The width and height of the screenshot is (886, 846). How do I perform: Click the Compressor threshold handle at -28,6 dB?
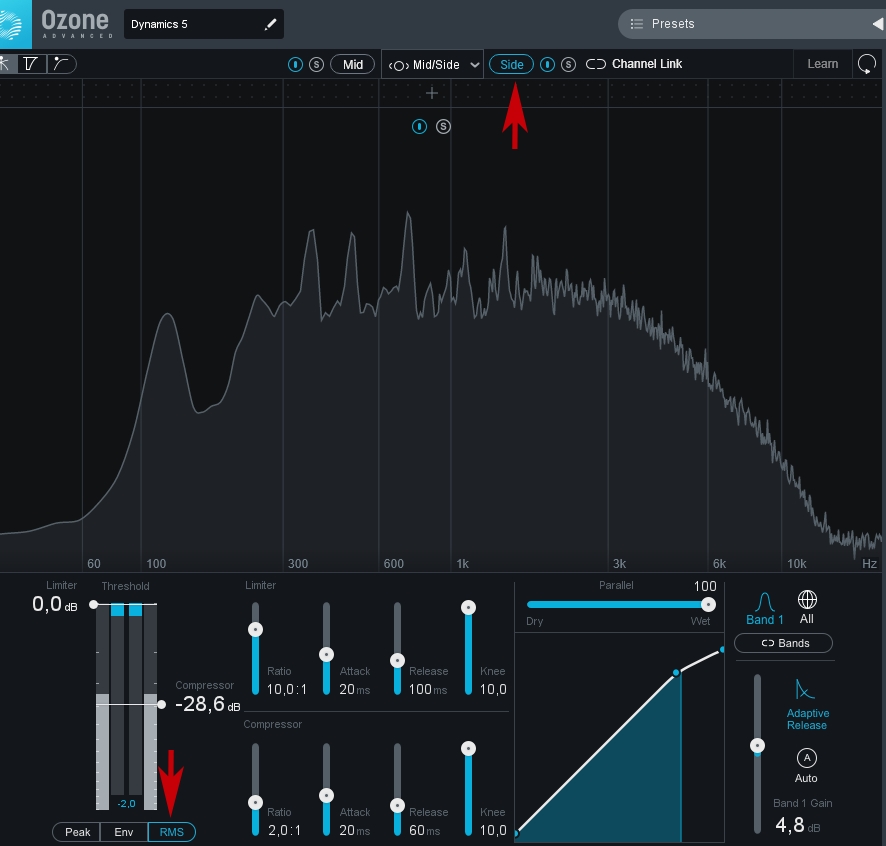[162, 705]
